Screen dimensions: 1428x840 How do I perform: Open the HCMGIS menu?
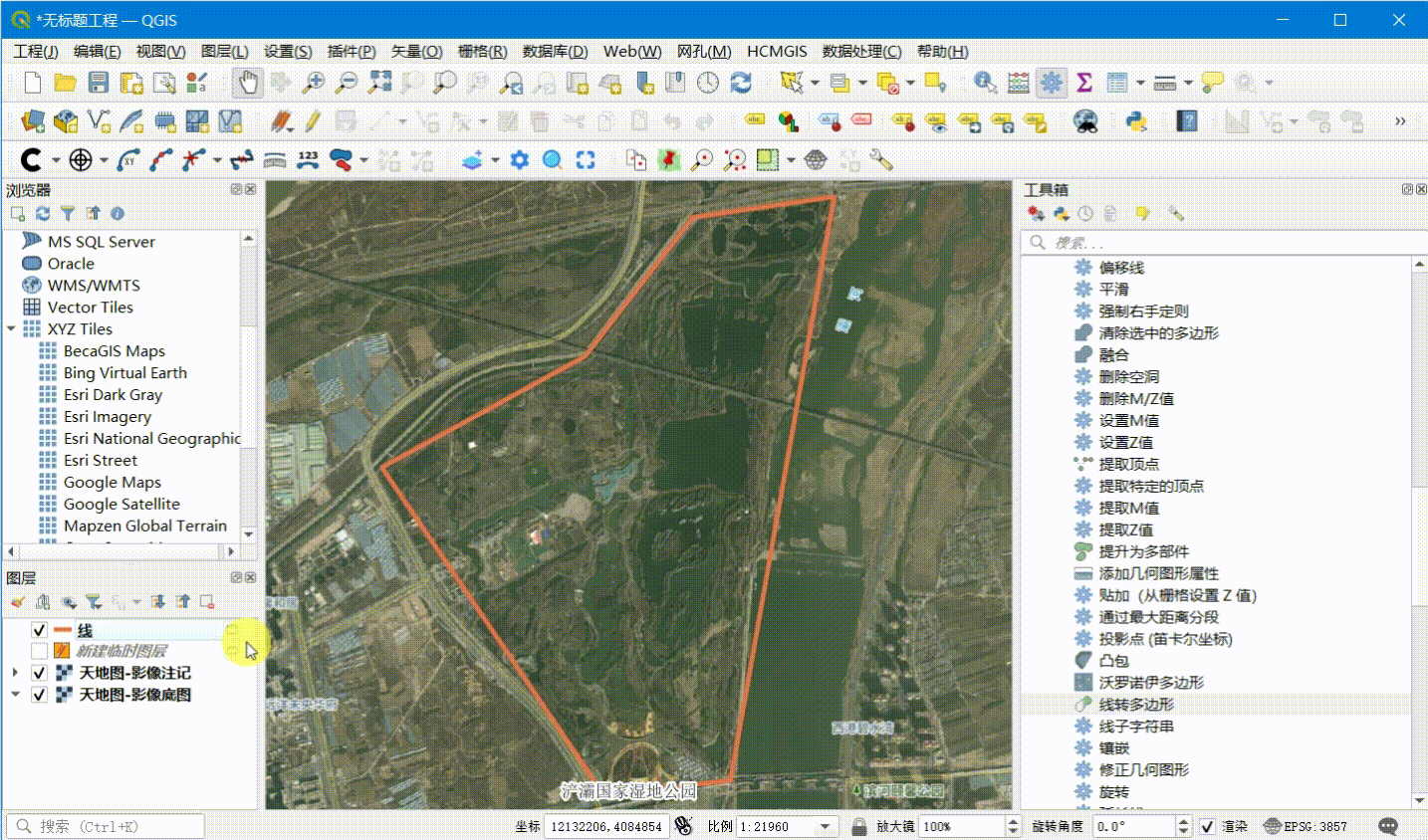(777, 51)
